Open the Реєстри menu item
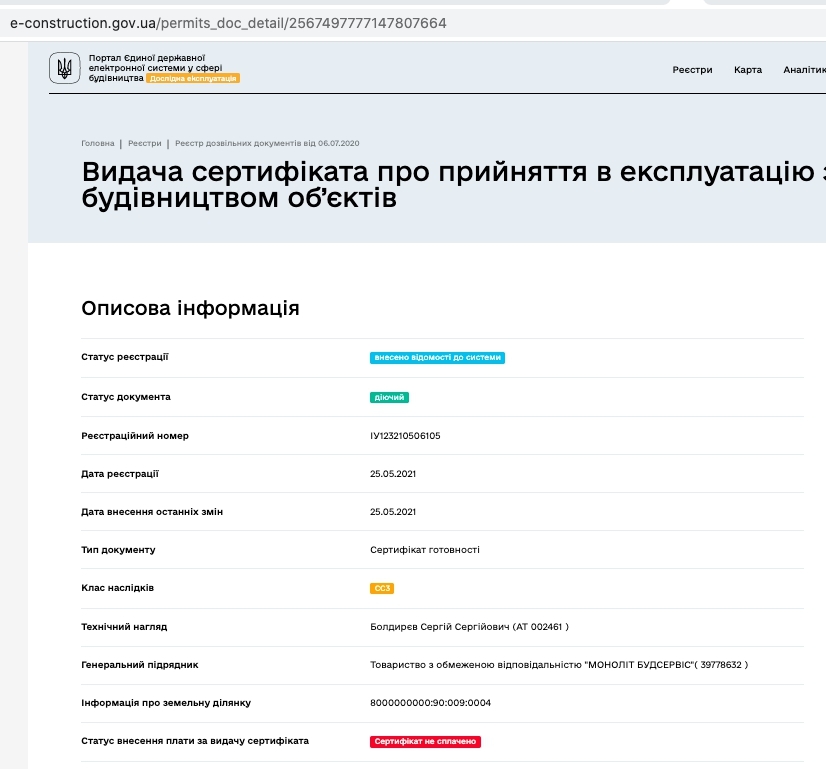Viewport: 826px width, 769px height. click(692, 70)
